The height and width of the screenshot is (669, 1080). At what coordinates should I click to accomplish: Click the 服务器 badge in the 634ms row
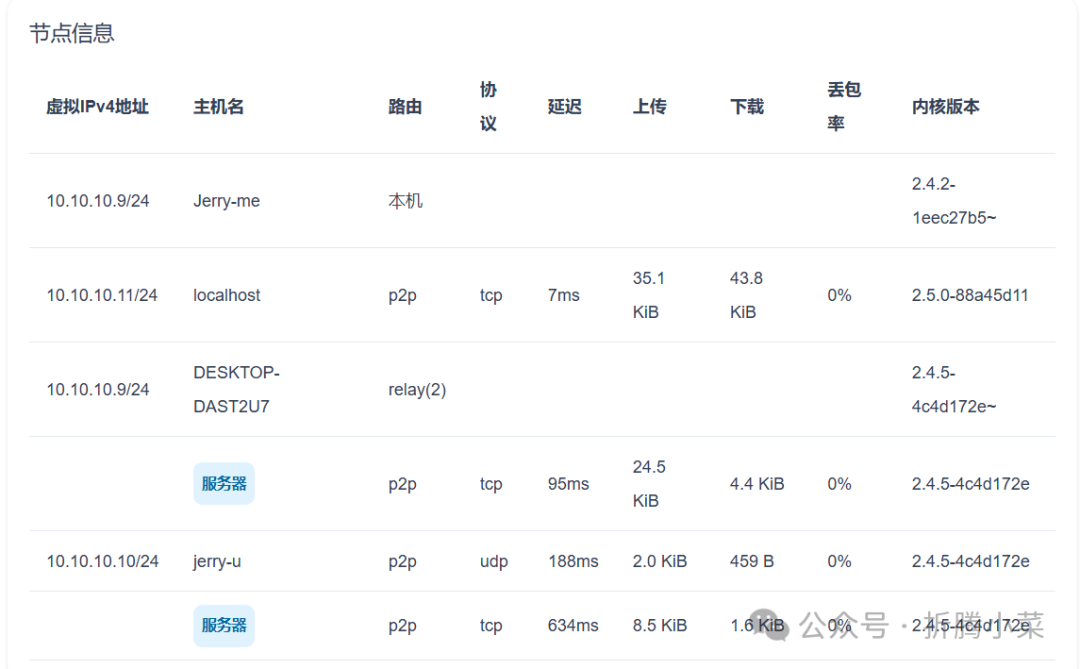[224, 626]
